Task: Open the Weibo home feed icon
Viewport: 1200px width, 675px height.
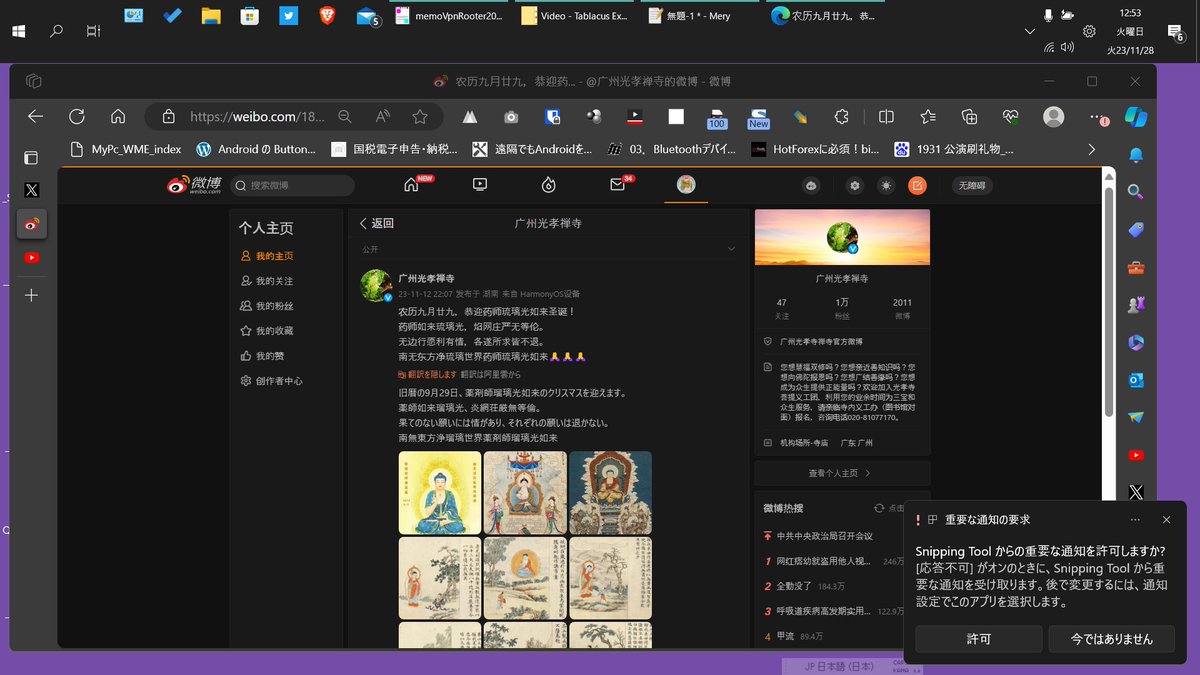Action: tap(411, 184)
